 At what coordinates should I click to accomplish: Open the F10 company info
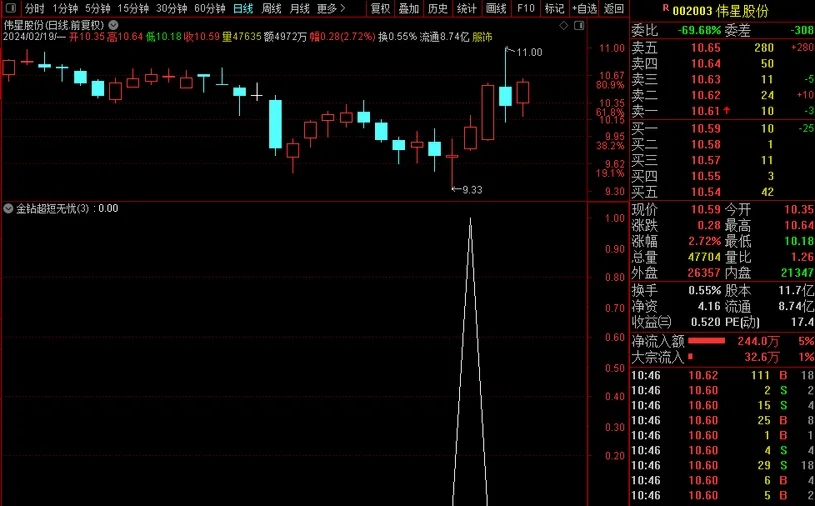525,8
